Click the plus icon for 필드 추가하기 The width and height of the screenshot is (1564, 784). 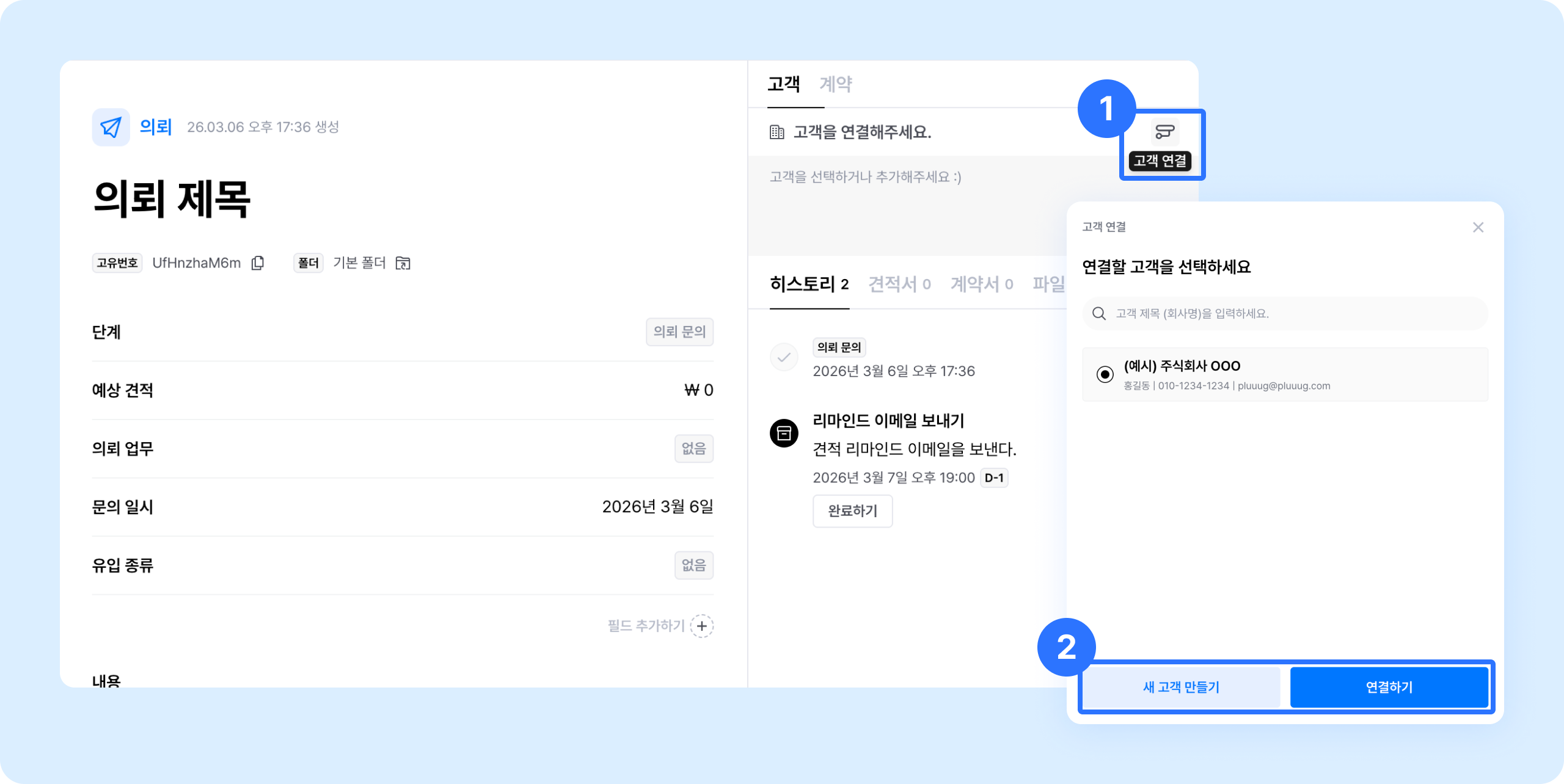point(702,626)
